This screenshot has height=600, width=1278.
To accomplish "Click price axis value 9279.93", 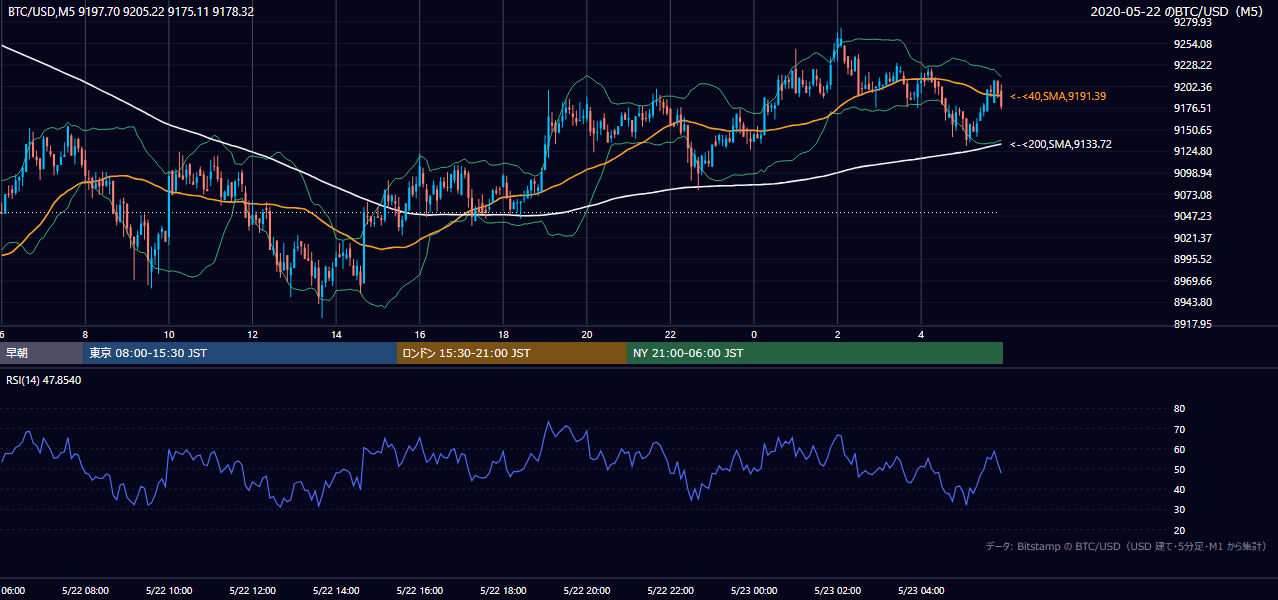I will click(x=1193, y=22).
